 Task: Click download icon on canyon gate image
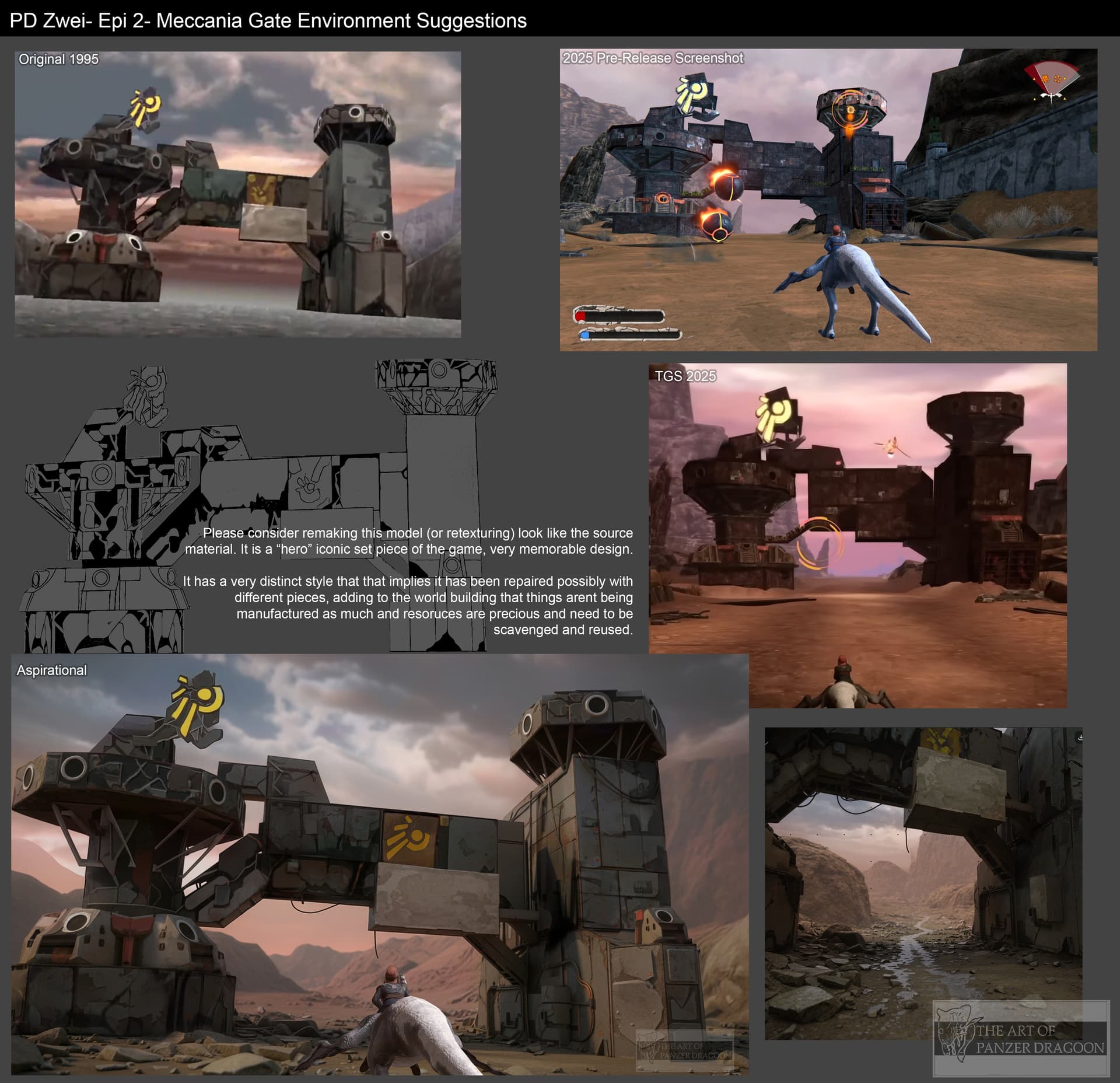1080,738
